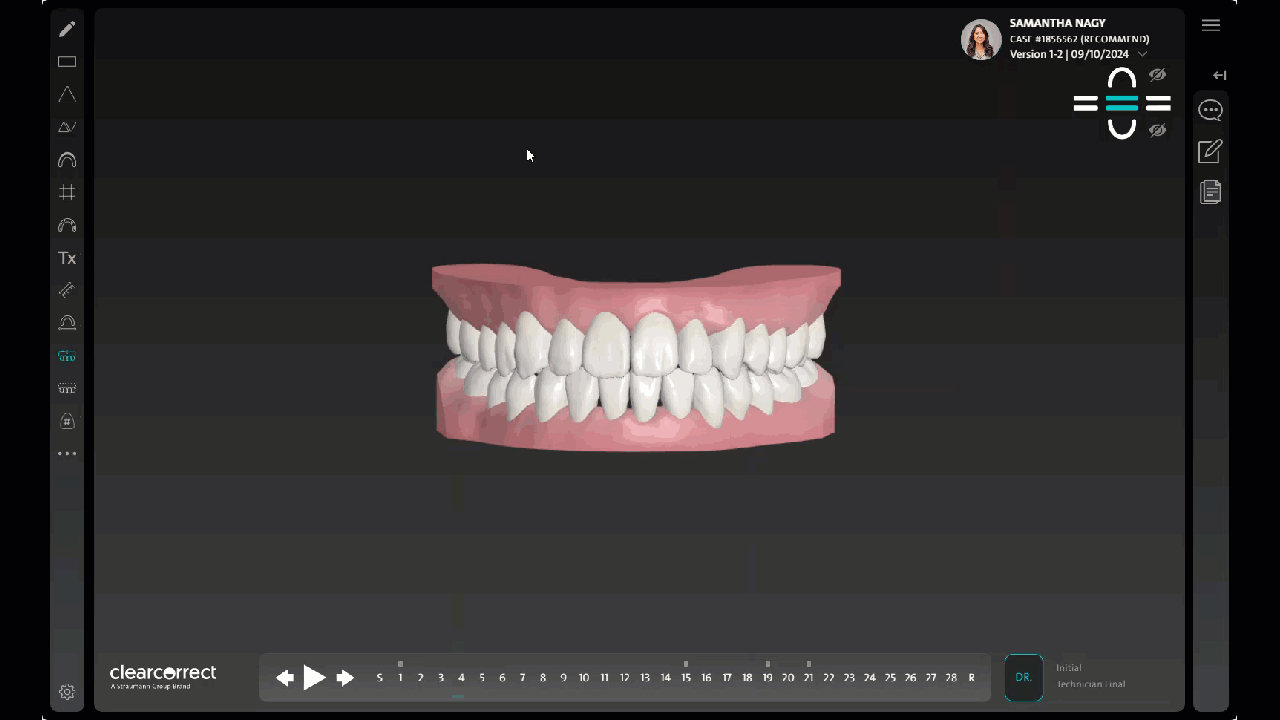Toggle the grid overlay icon
The height and width of the screenshot is (720, 1280).
click(x=67, y=192)
